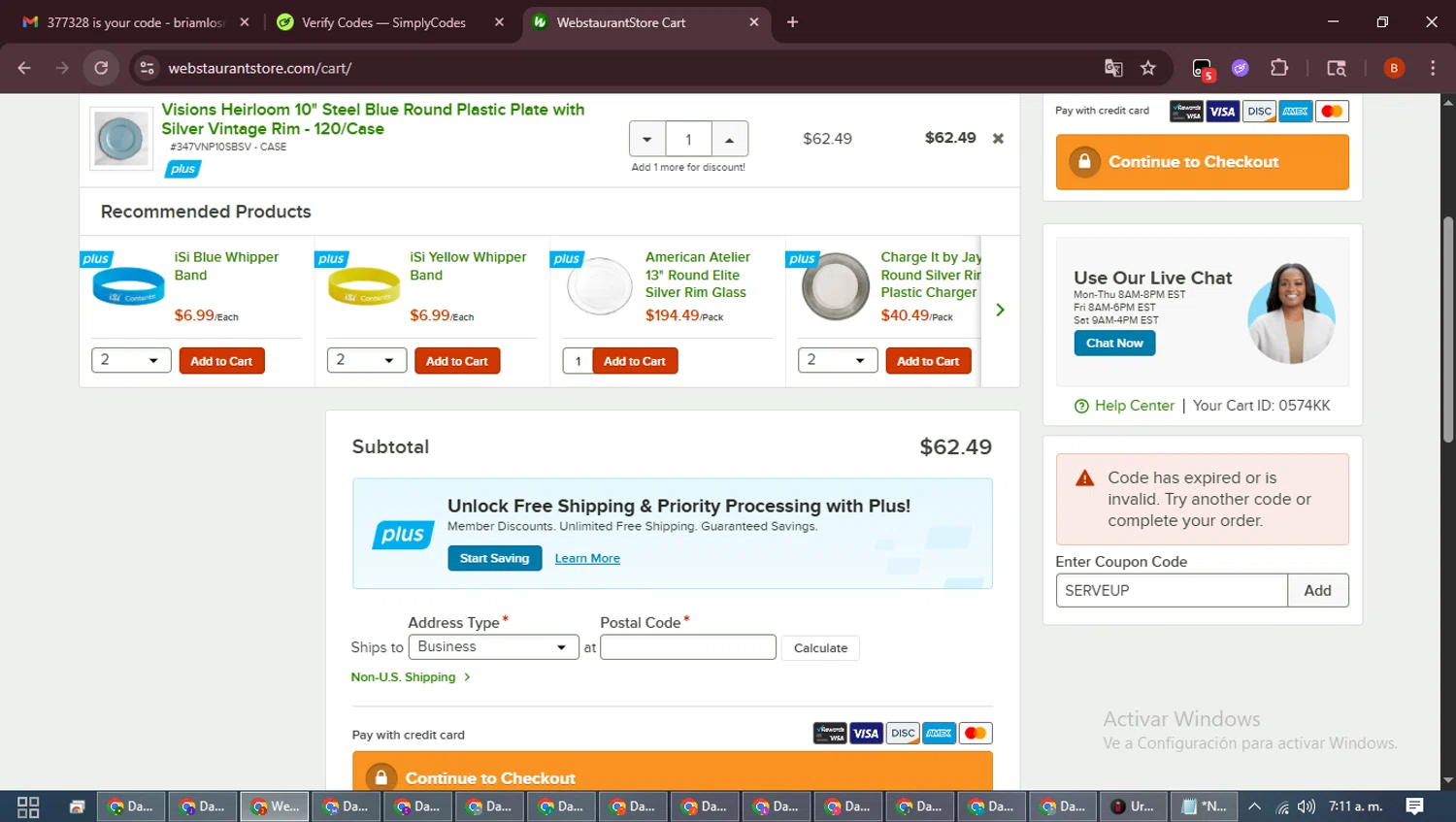Viewport: 1456px width, 822px height.
Task: Open the Help Center link
Action: (x=1124, y=406)
